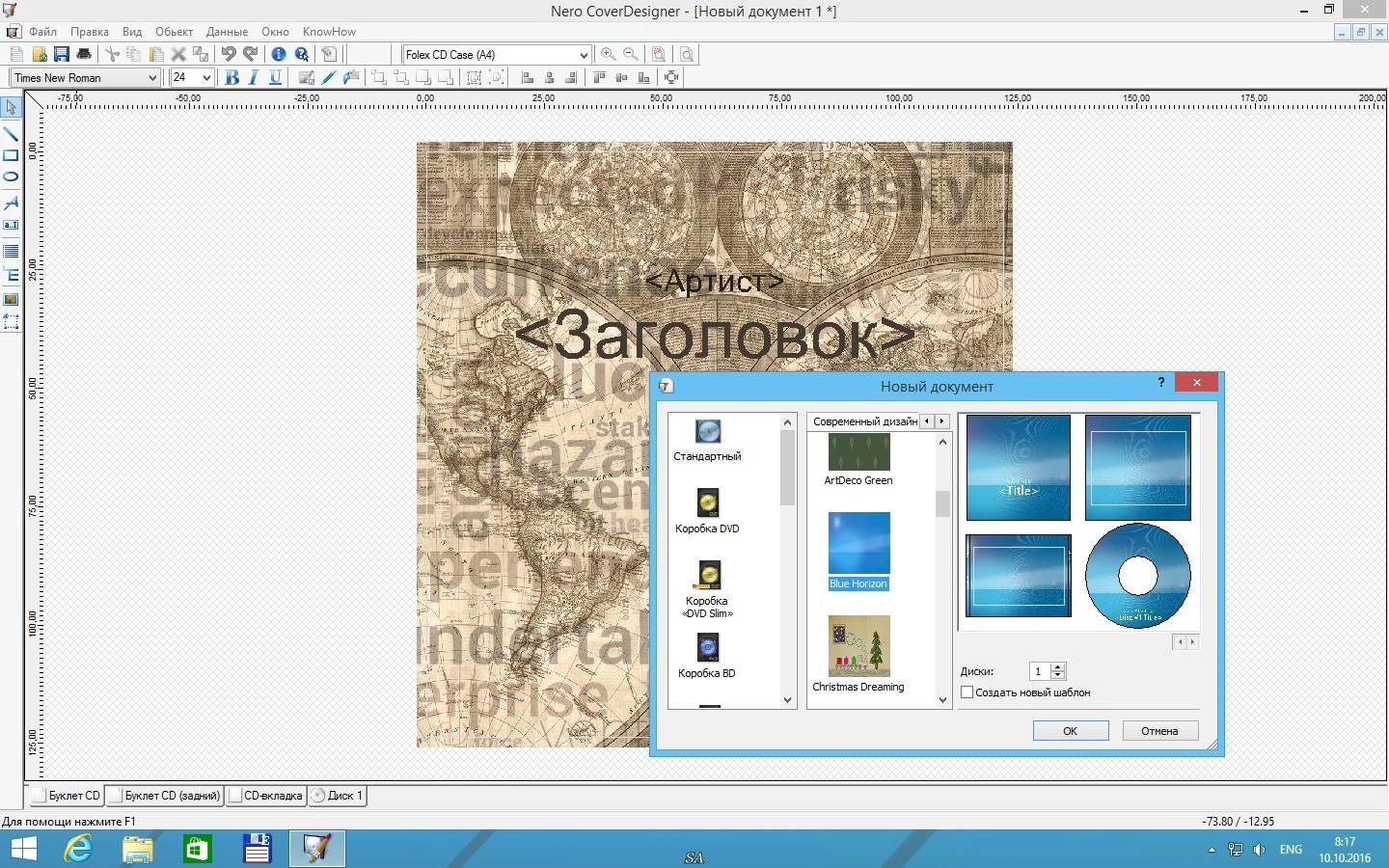Open the KnowHow menu
The height and width of the screenshot is (868, 1389).
329,32
